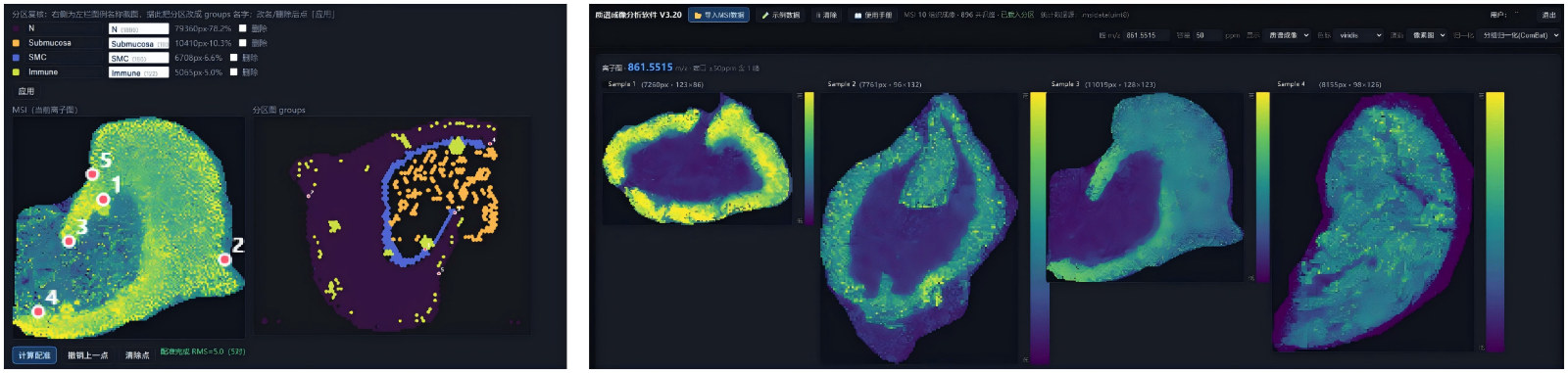Click the 计算配准 compute registration button
Viewport: 1568px width, 373px height.
point(34,354)
